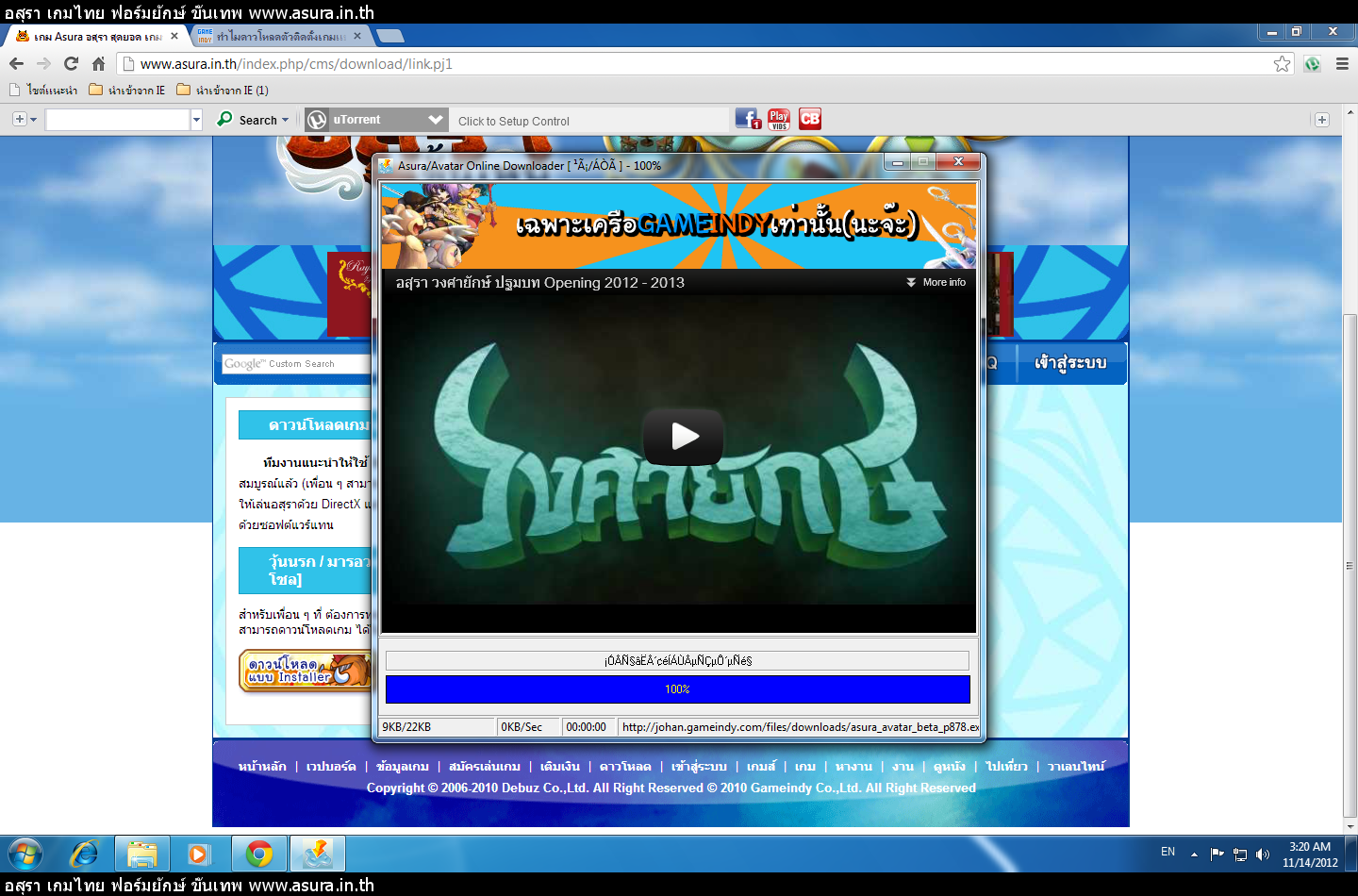
Task: Click the plus icon at toolbar right end
Action: (x=1322, y=120)
